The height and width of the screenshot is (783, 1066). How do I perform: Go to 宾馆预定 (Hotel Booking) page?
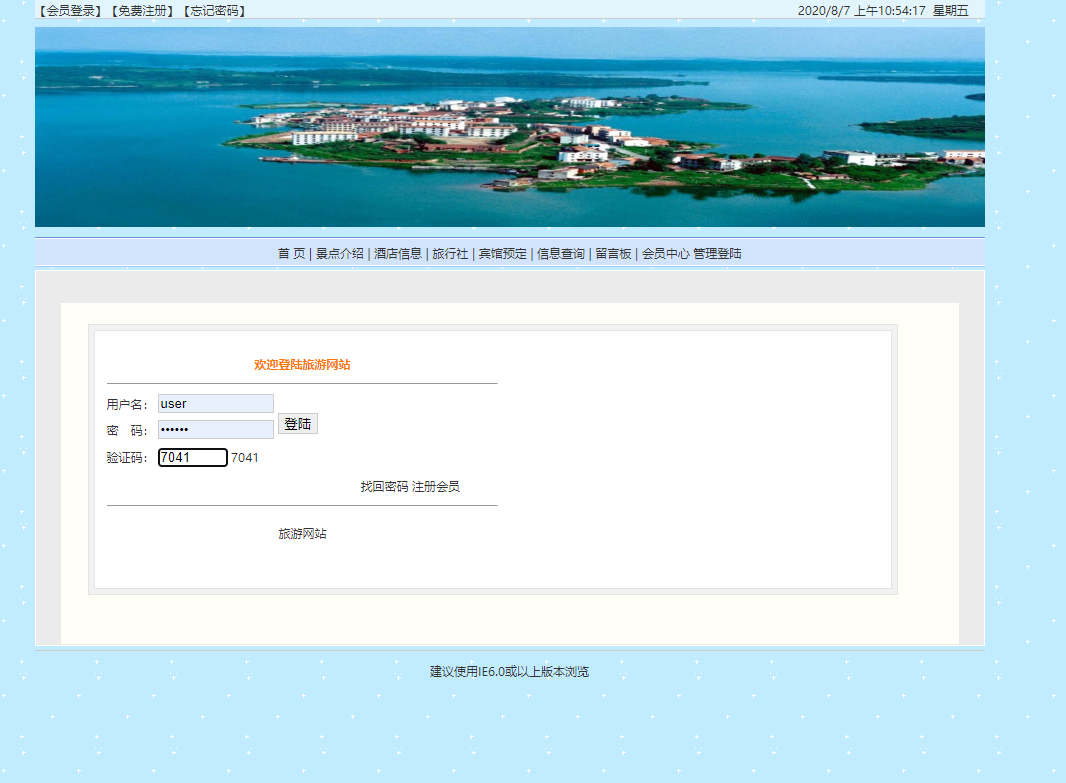click(x=503, y=253)
